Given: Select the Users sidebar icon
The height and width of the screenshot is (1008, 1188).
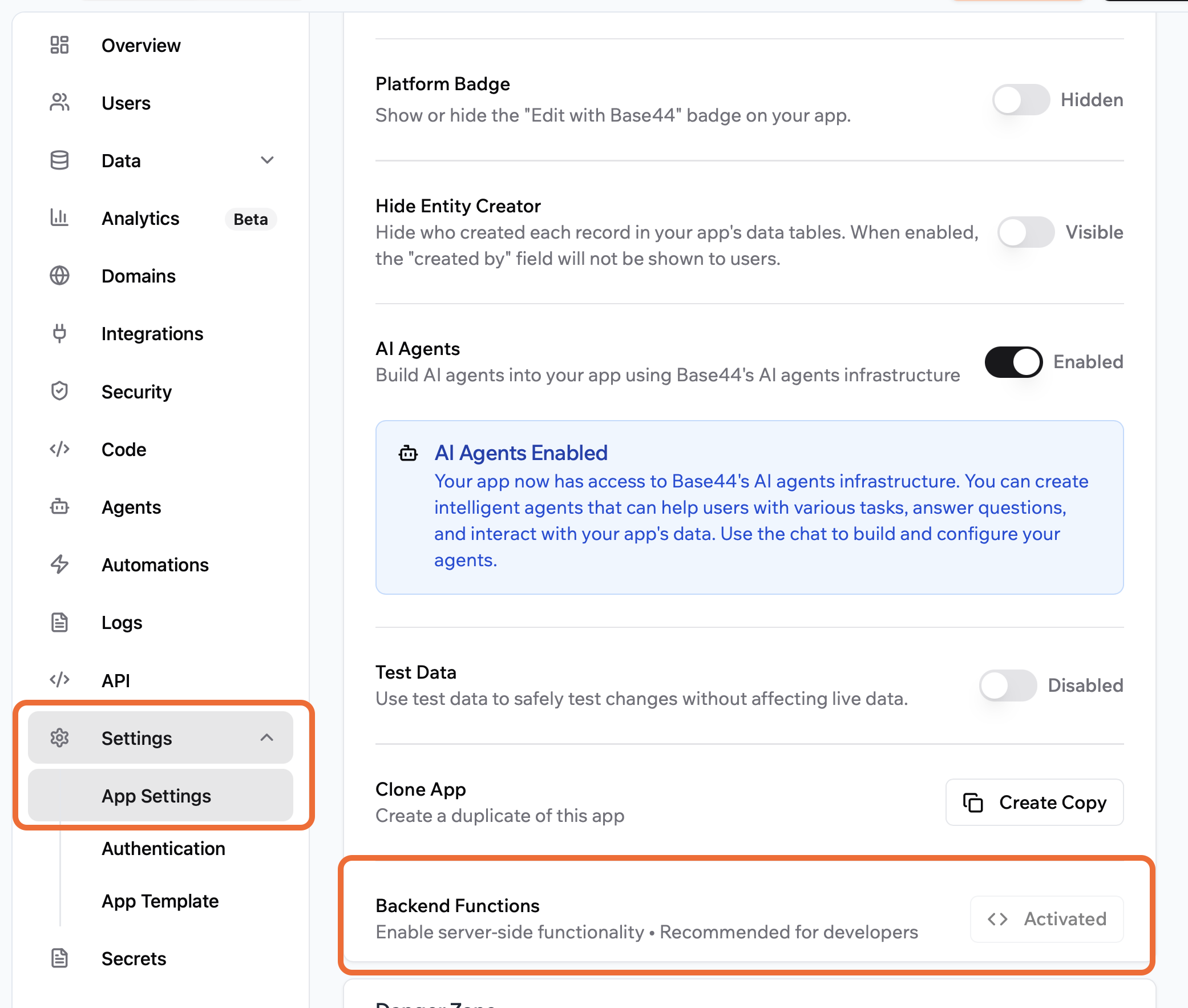Looking at the screenshot, I should point(59,103).
